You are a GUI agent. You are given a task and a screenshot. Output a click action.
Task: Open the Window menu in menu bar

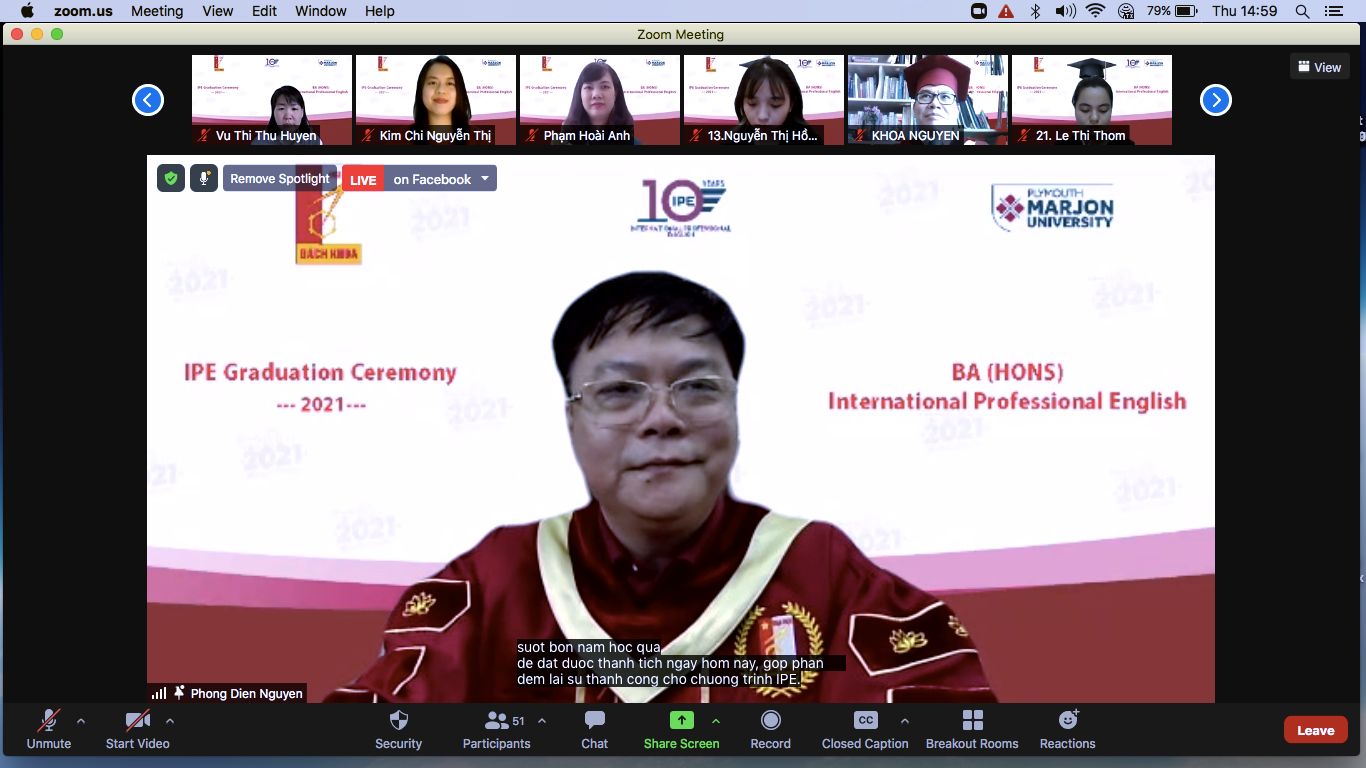pos(320,11)
